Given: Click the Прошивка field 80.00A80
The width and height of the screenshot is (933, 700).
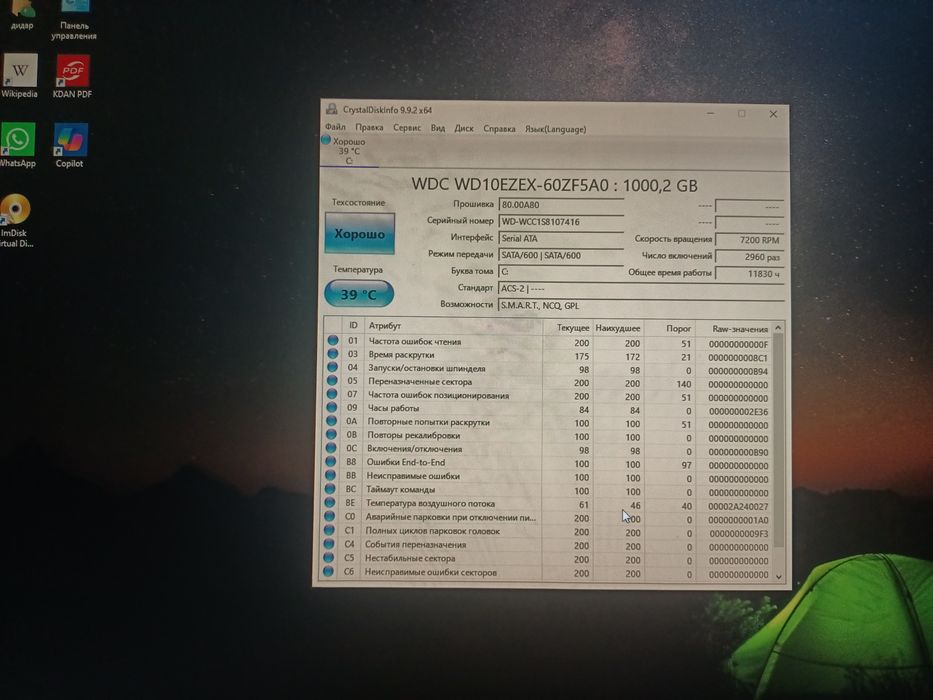Looking at the screenshot, I should [x=561, y=205].
